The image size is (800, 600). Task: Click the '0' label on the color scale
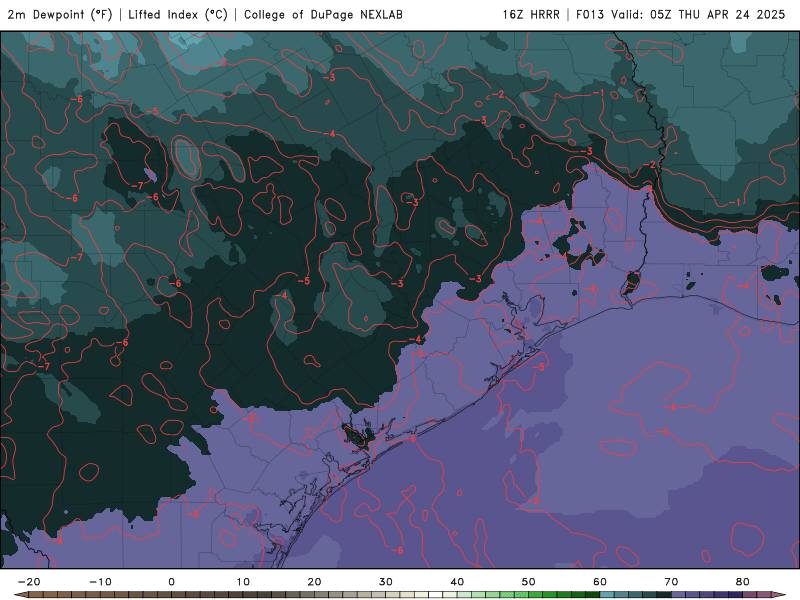(171, 582)
